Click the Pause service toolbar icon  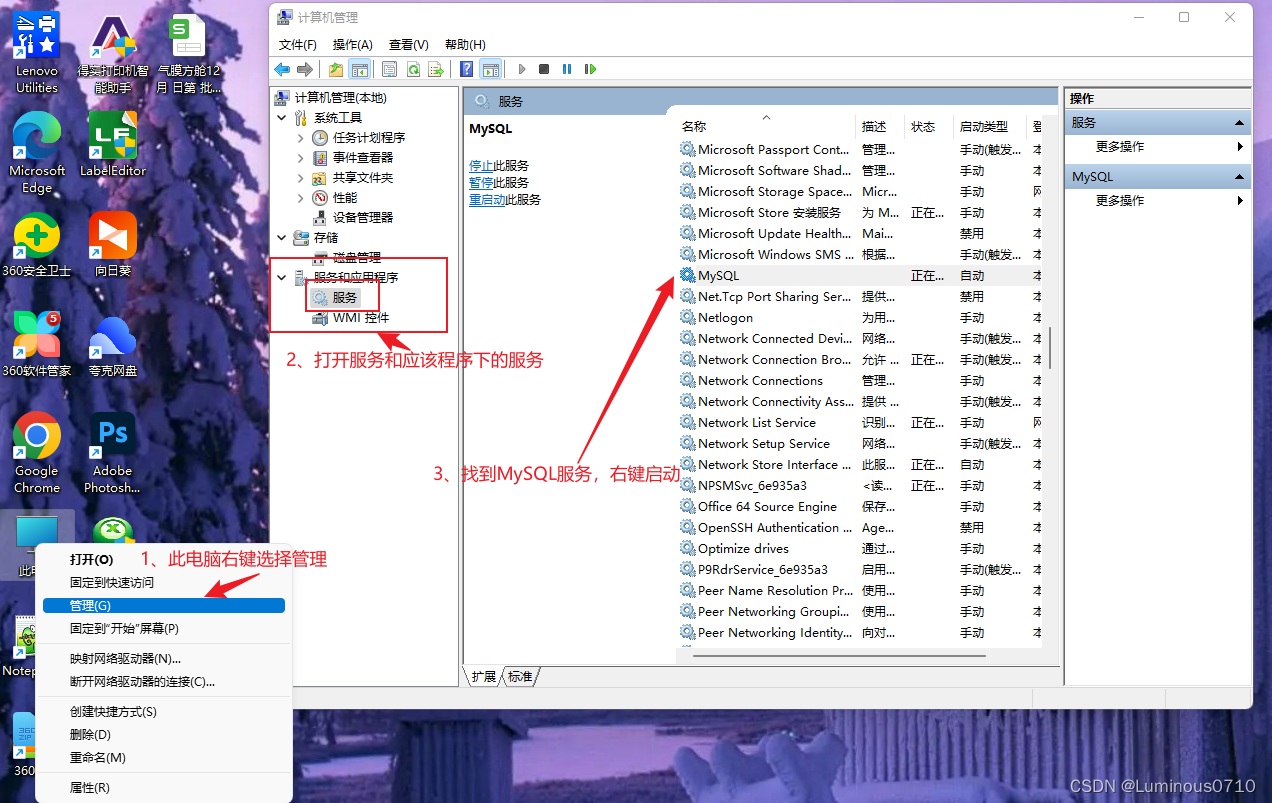[x=567, y=69]
